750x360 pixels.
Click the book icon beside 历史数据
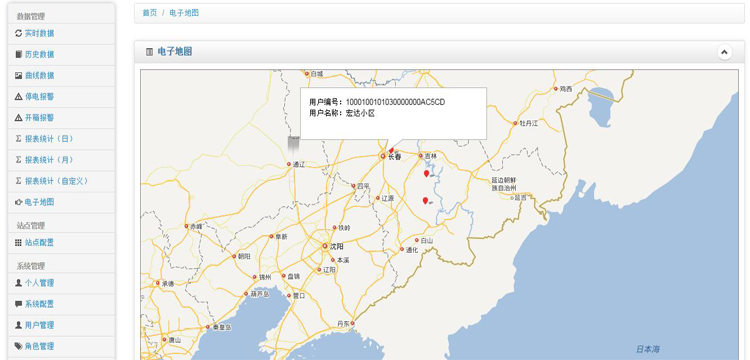(x=19, y=55)
